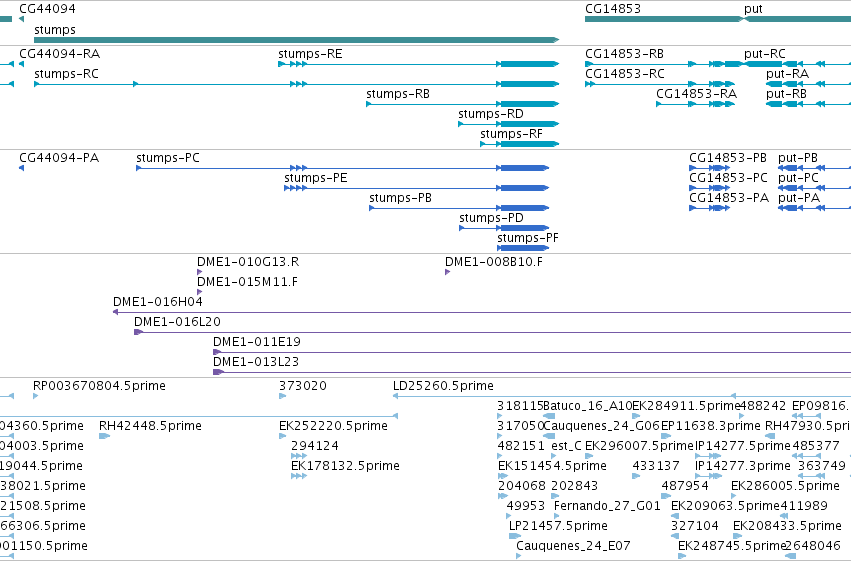Select the CG14853-RB transcript label
Screen dimensions: 851x561
[624, 54]
